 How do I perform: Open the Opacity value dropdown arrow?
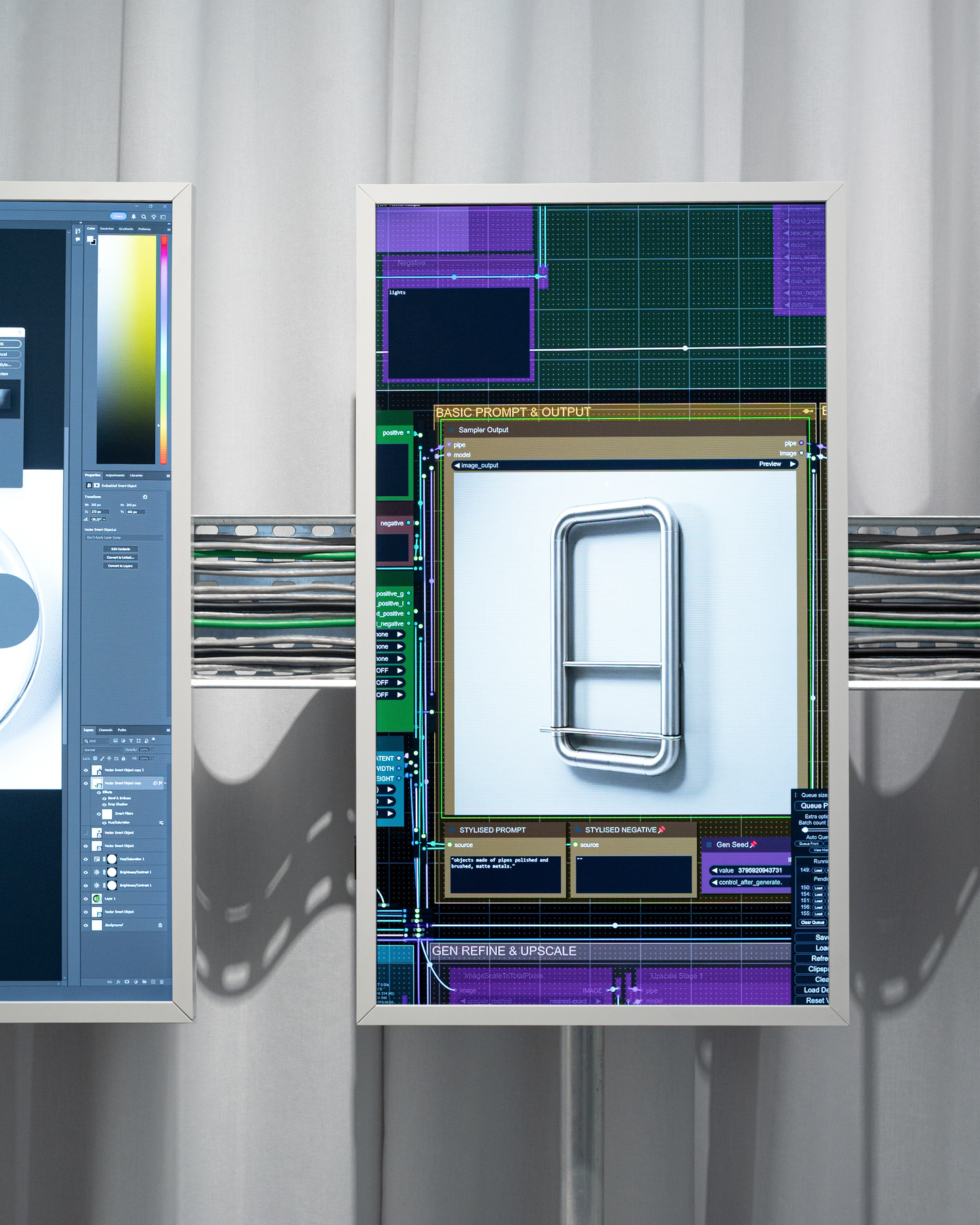pyautogui.click(x=152, y=750)
